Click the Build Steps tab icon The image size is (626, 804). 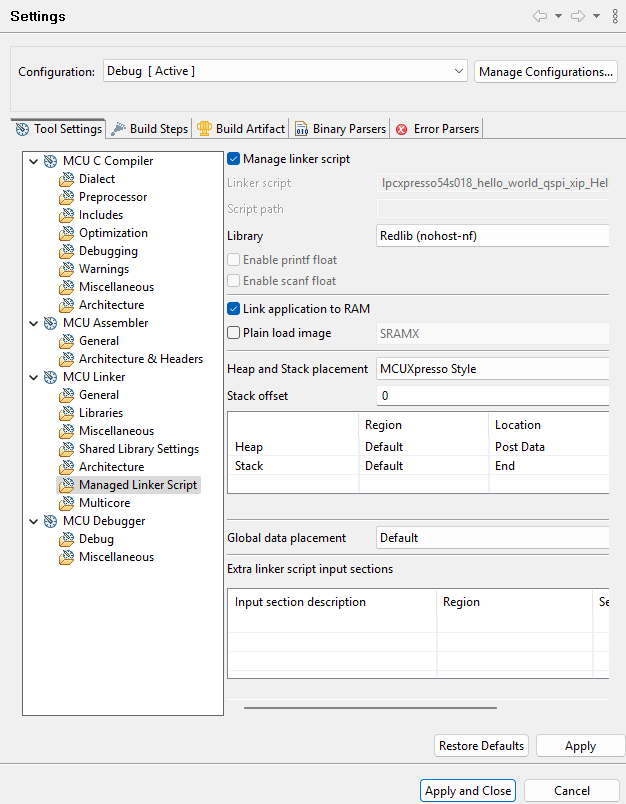coord(118,129)
